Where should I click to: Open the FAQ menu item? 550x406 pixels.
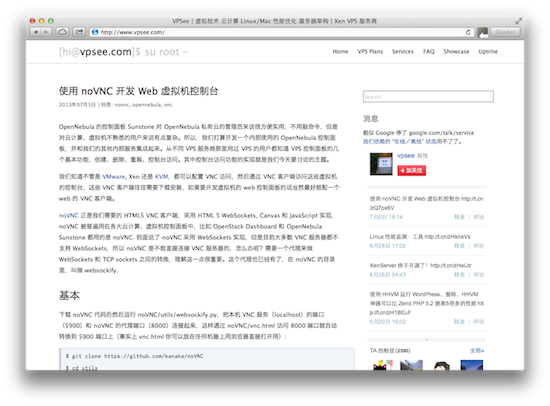click(x=428, y=52)
